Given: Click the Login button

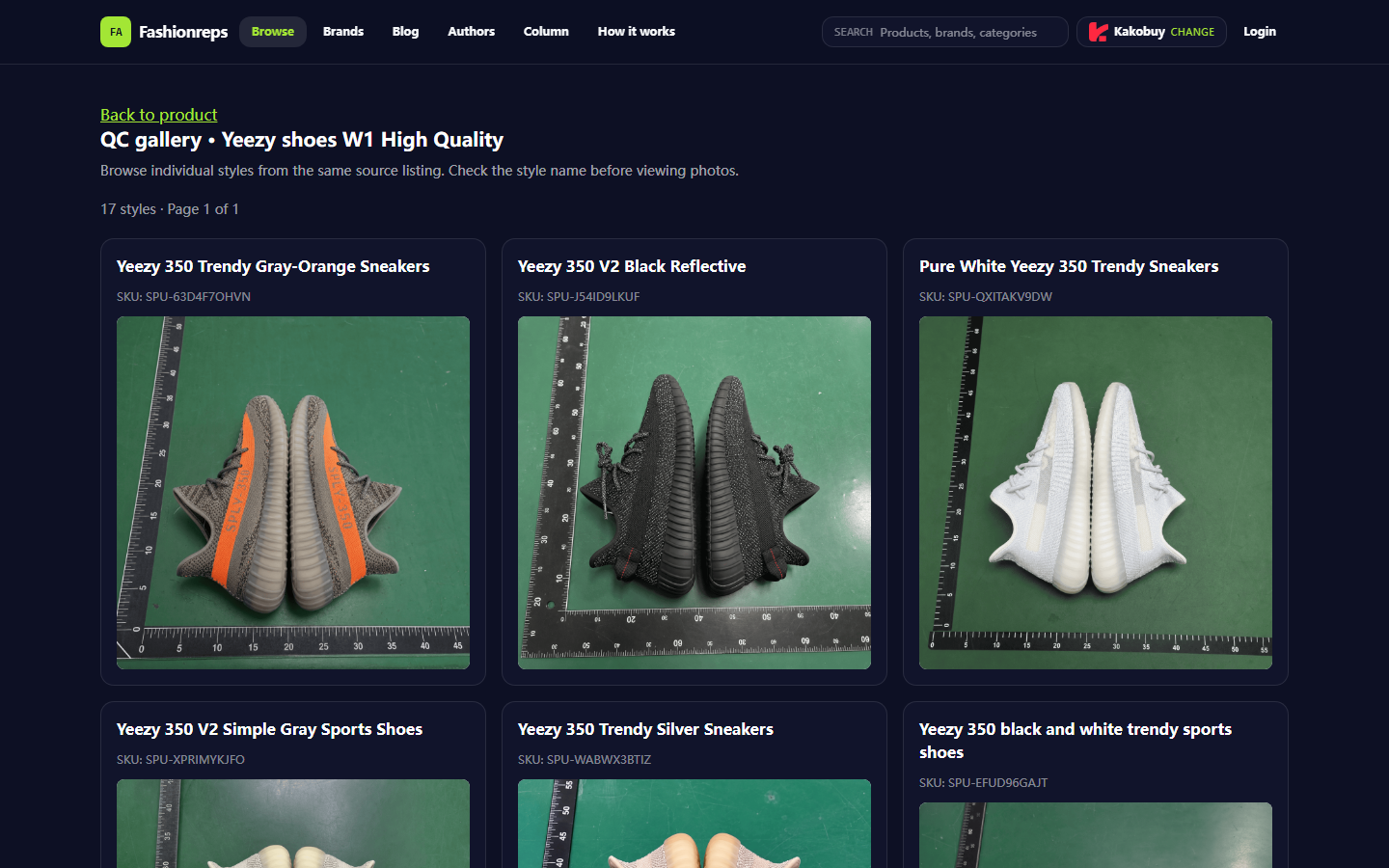Looking at the screenshot, I should 1260,32.
